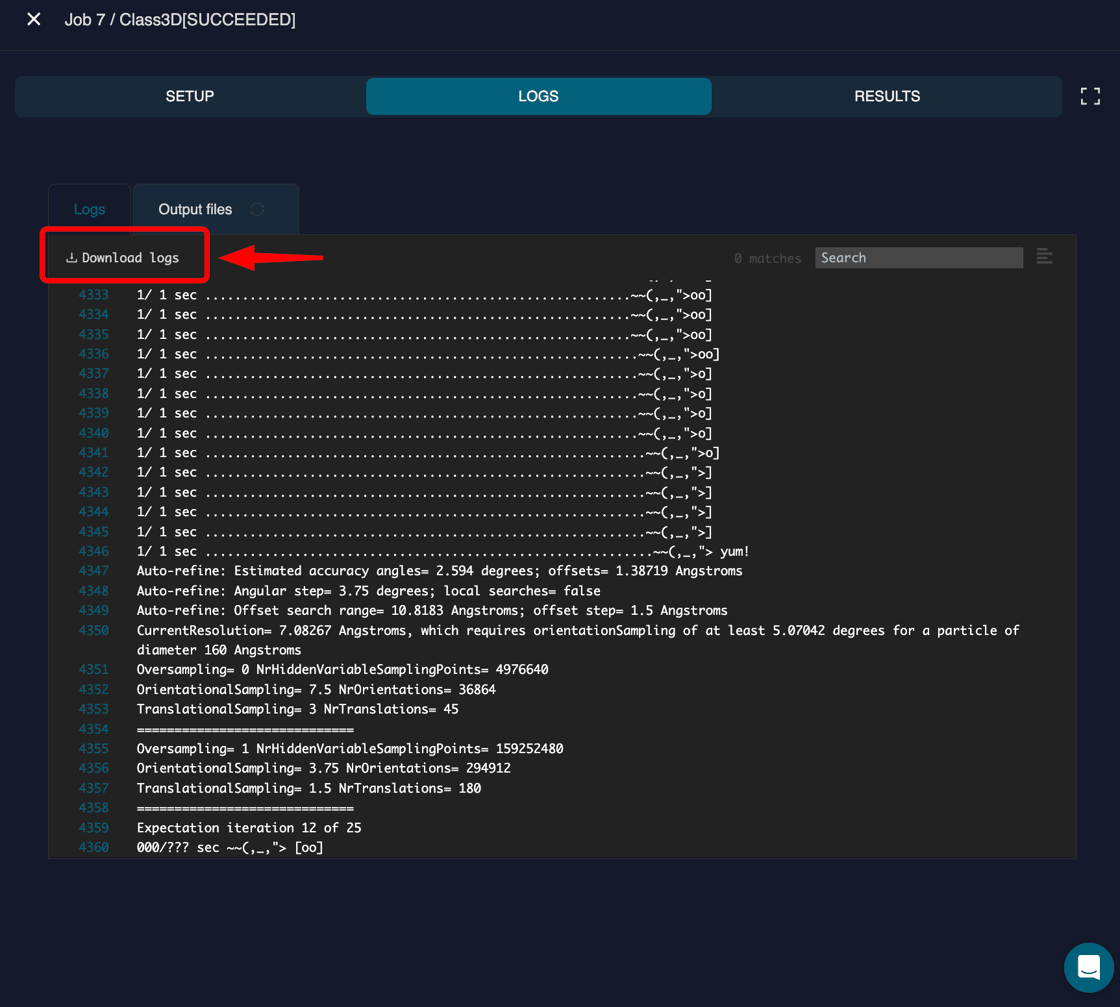Screen dimensions: 1120x1007
Task: Enter fullscreen view for the job panel
Action: (x=1090, y=96)
